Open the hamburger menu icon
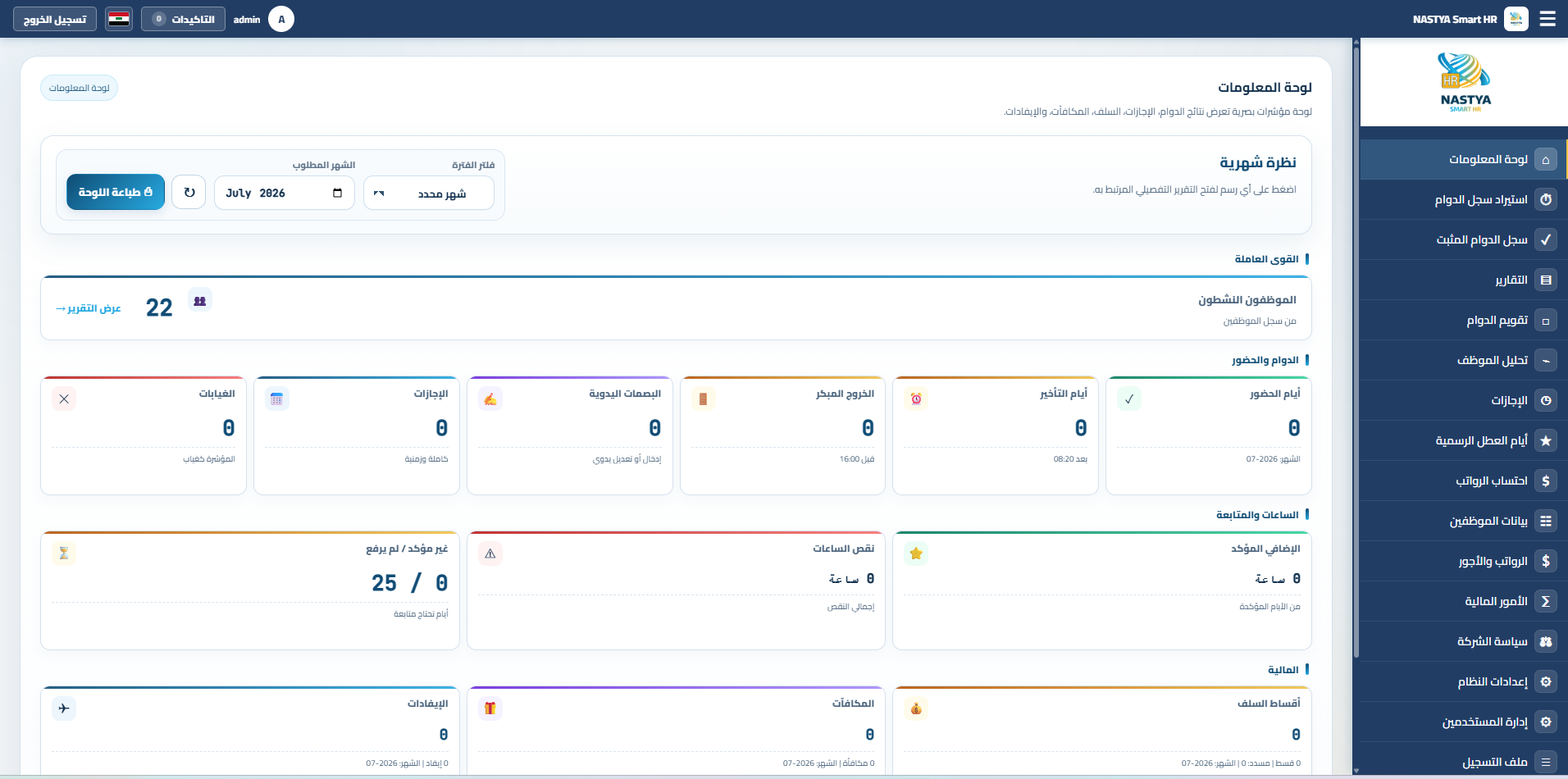The height and width of the screenshot is (779, 1568). 1547,19
